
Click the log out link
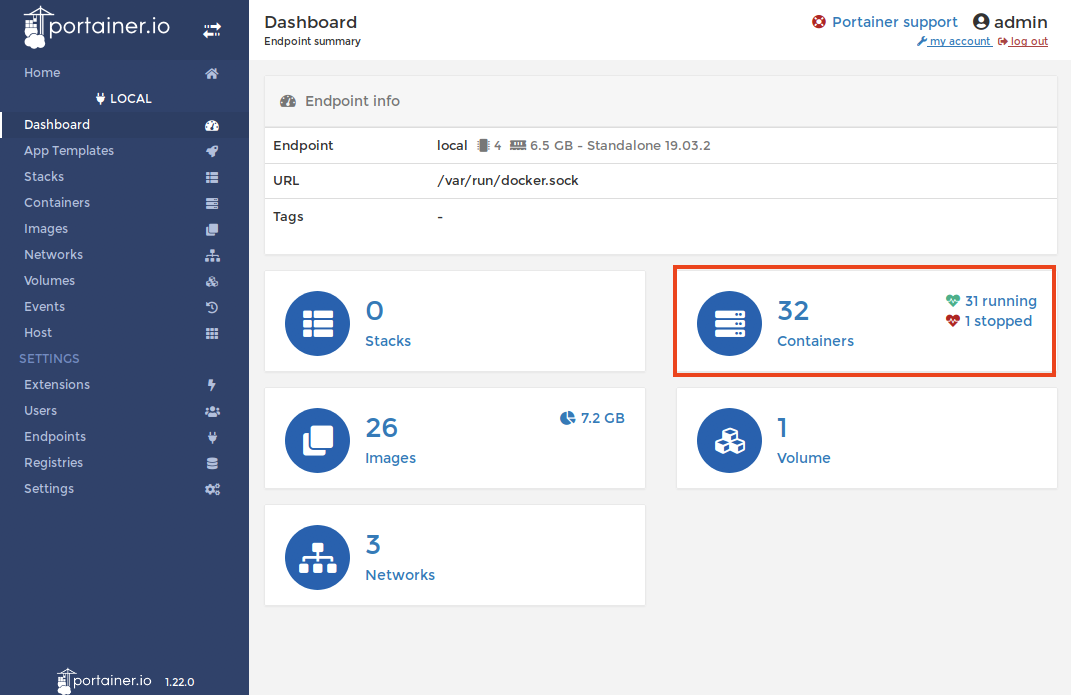tap(1027, 42)
